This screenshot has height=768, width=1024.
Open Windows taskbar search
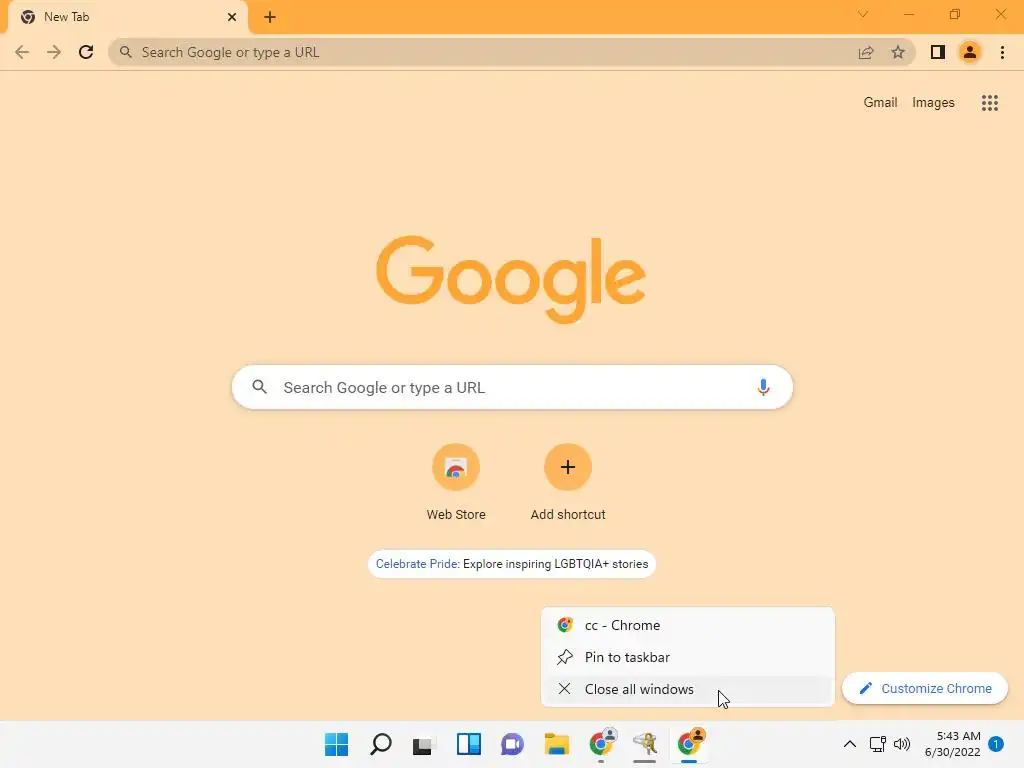(381, 744)
